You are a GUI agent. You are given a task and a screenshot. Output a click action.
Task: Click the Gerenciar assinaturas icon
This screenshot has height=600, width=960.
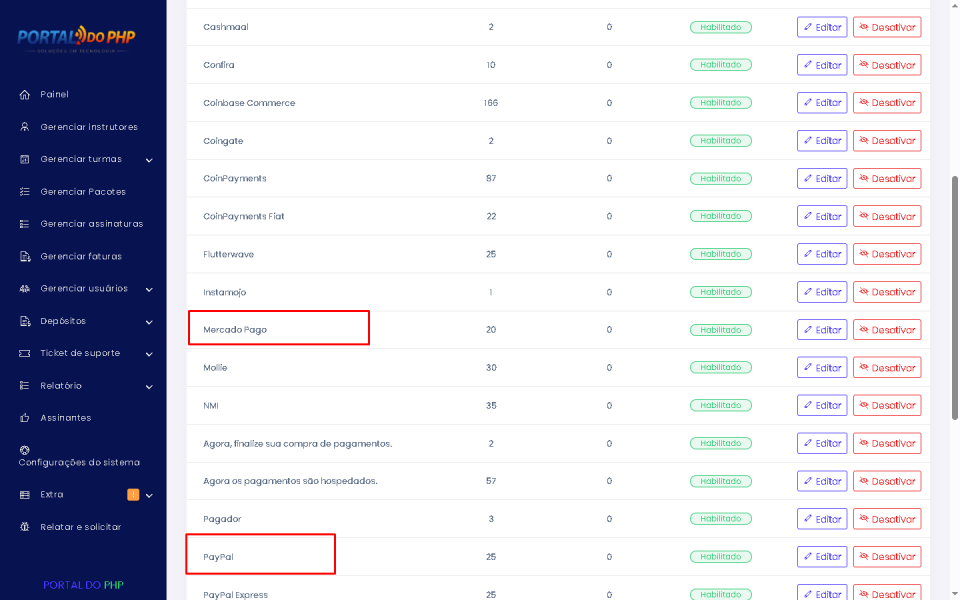pos(24,224)
